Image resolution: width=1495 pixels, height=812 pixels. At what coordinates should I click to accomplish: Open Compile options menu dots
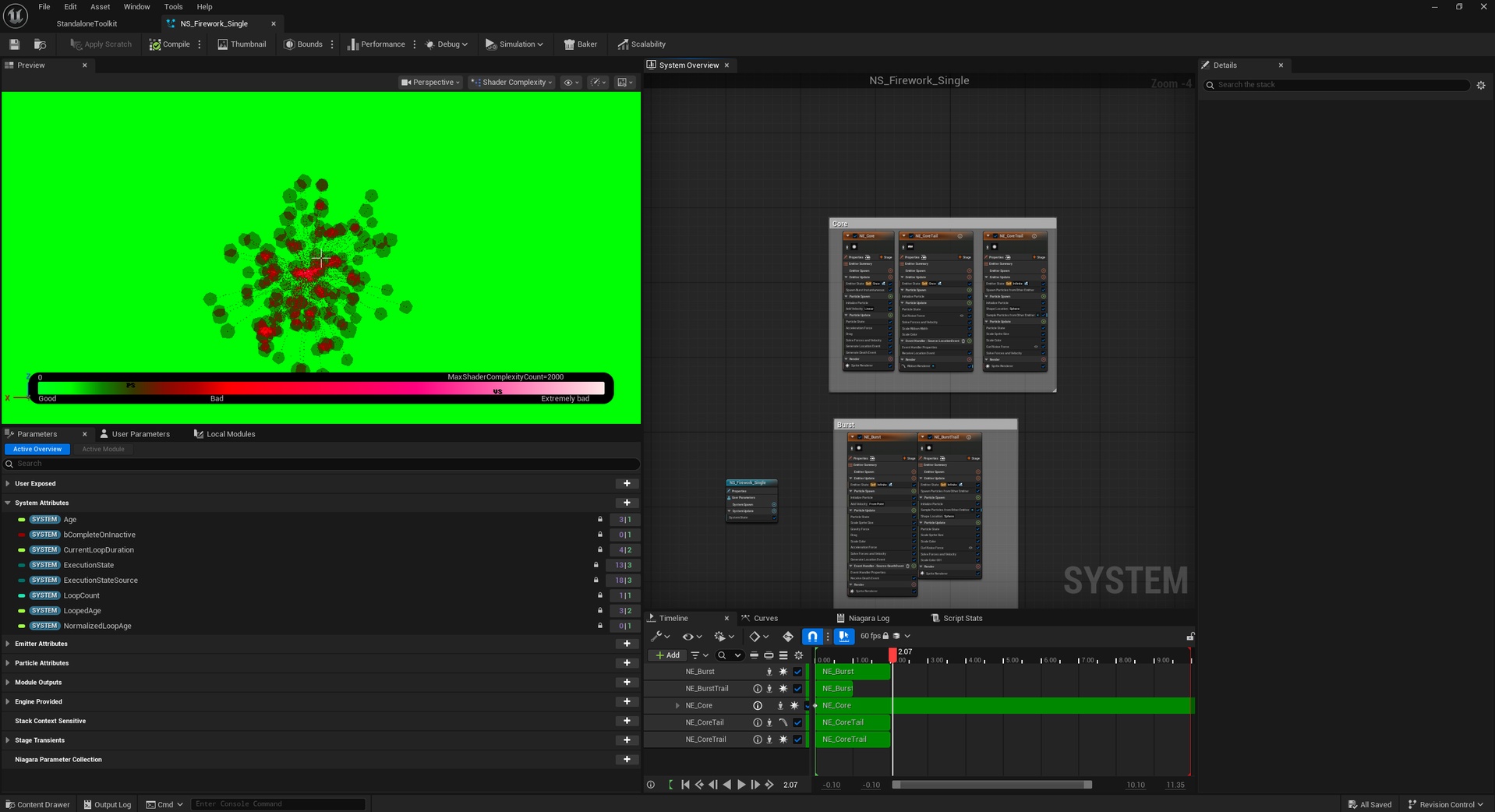coord(200,44)
